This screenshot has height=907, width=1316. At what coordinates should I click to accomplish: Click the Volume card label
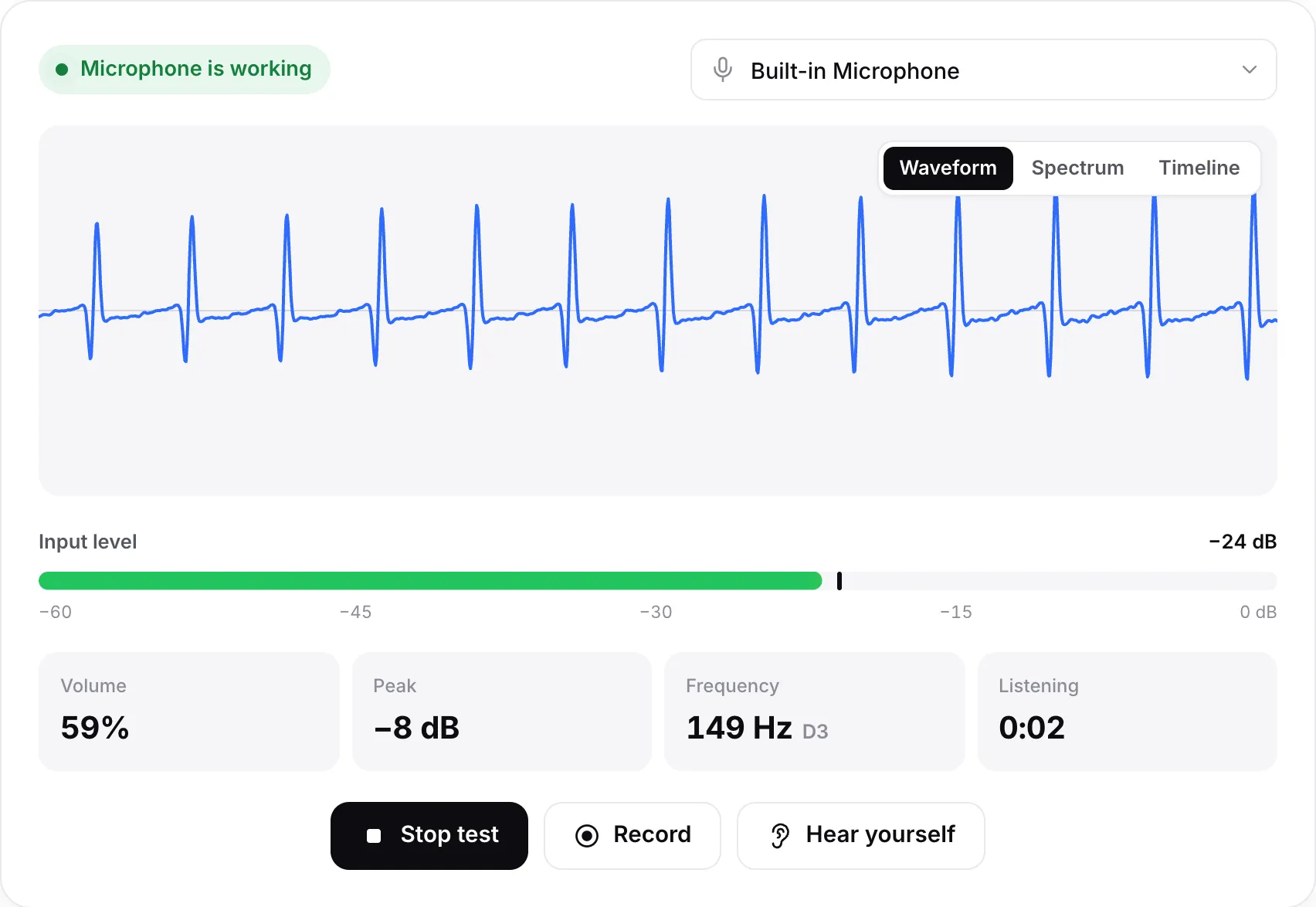click(93, 686)
